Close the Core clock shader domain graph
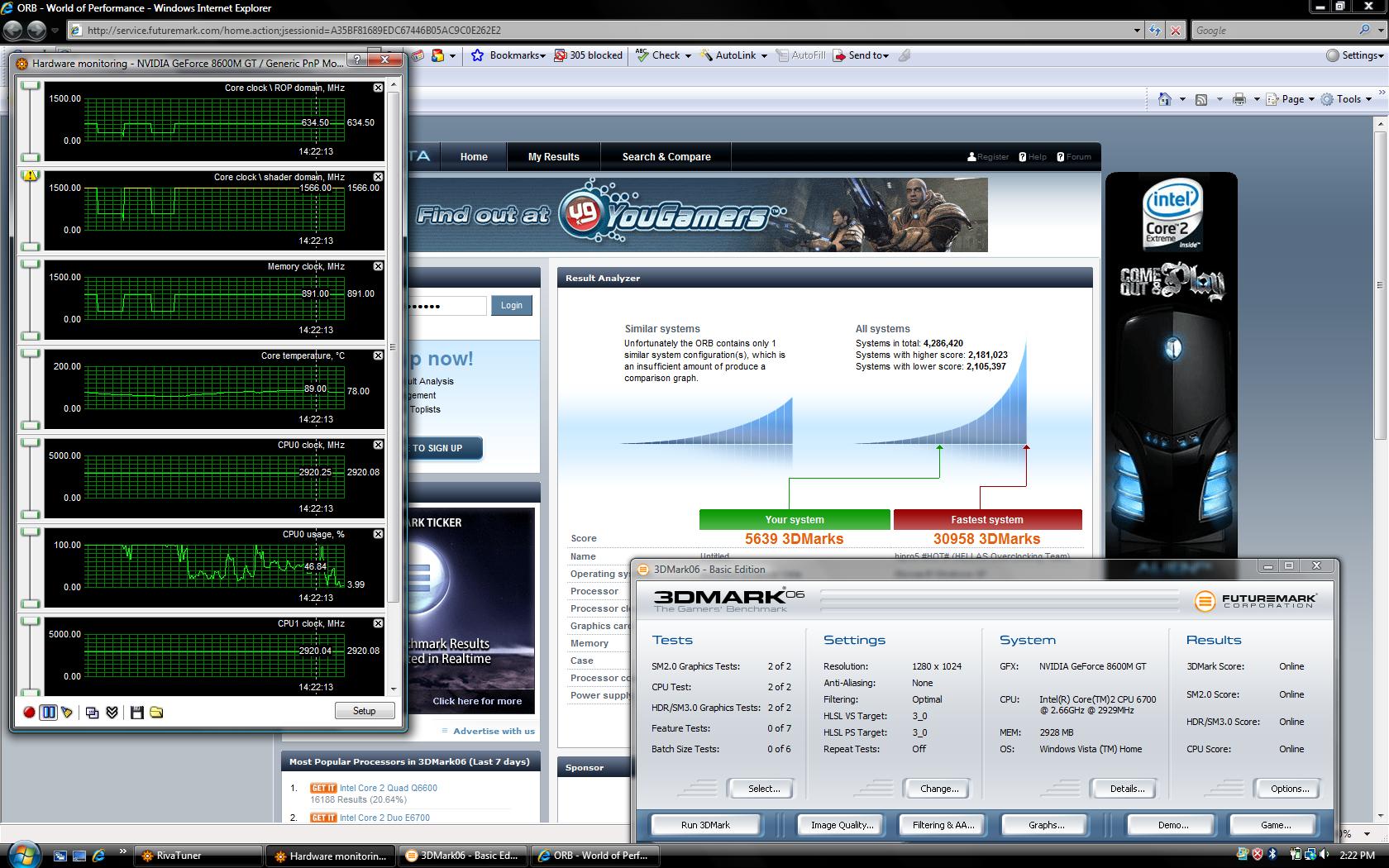Viewport: 1389px width, 868px height. (378, 177)
